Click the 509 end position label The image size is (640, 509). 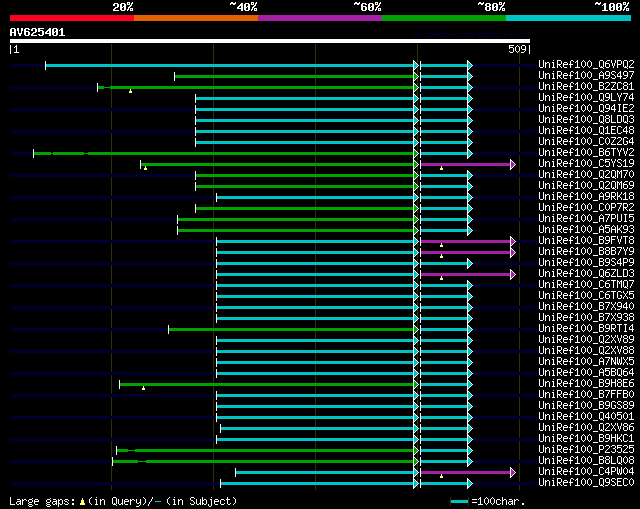pyautogui.click(x=517, y=49)
